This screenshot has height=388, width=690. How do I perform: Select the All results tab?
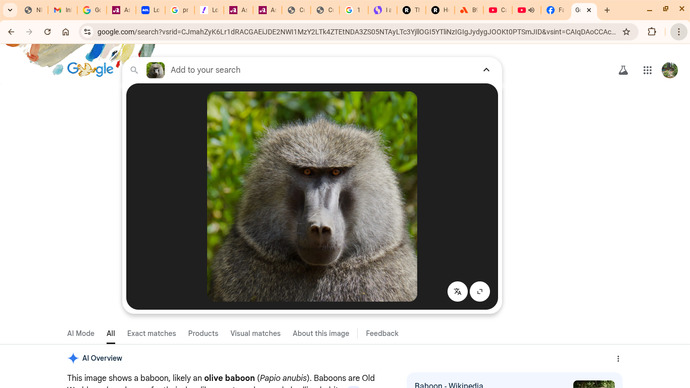[x=110, y=333]
